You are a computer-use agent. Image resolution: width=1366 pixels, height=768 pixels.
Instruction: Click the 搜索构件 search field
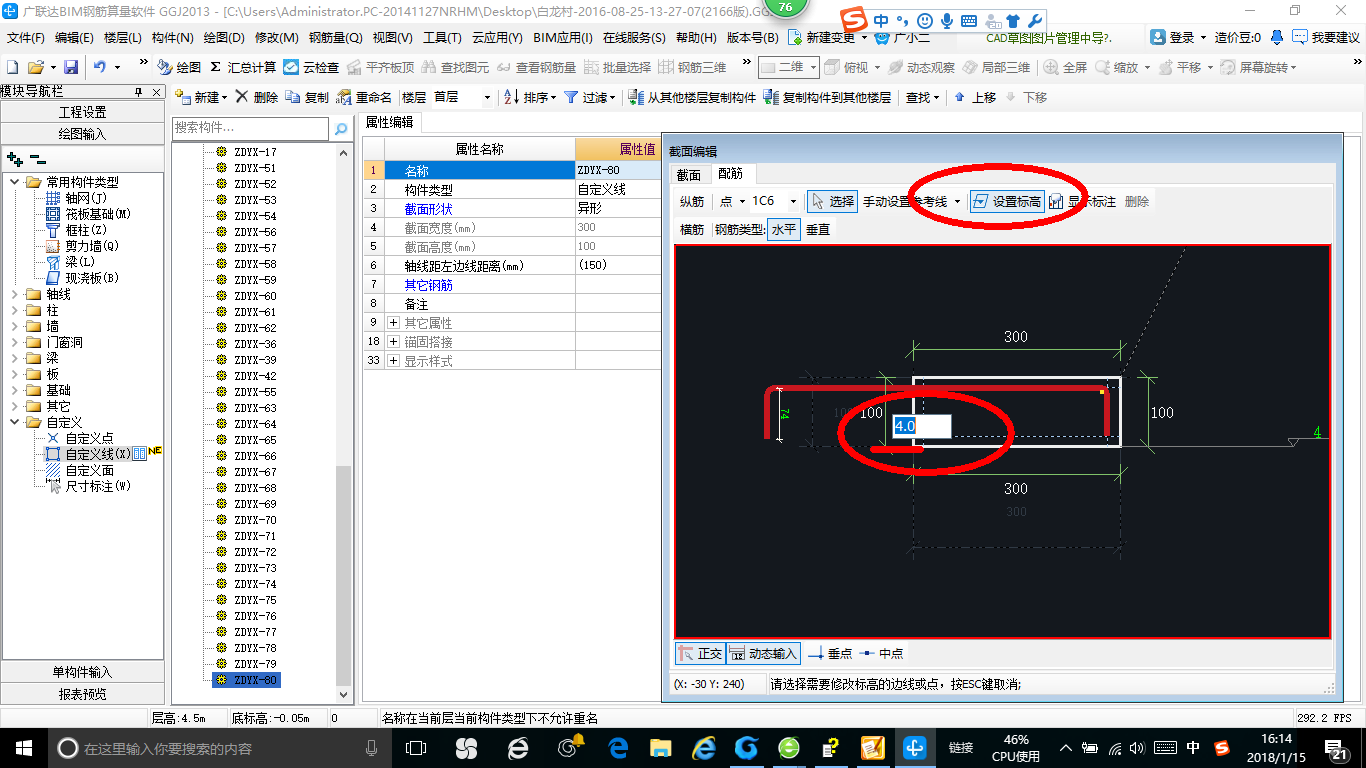pos(250,128)
